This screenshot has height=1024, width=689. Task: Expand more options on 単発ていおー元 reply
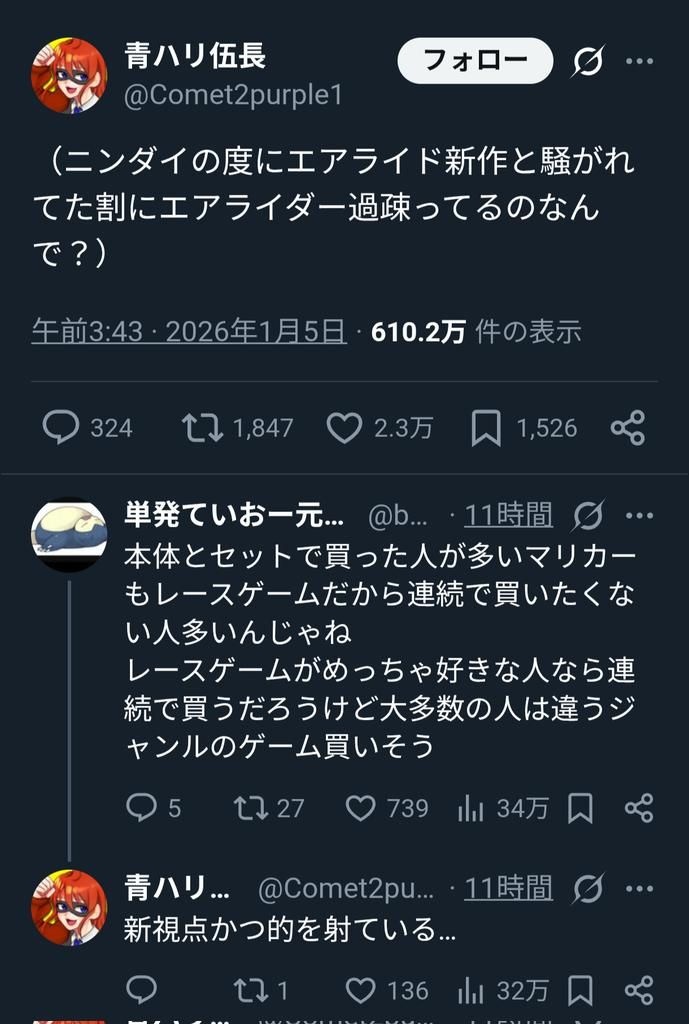[x=639, y=515]
